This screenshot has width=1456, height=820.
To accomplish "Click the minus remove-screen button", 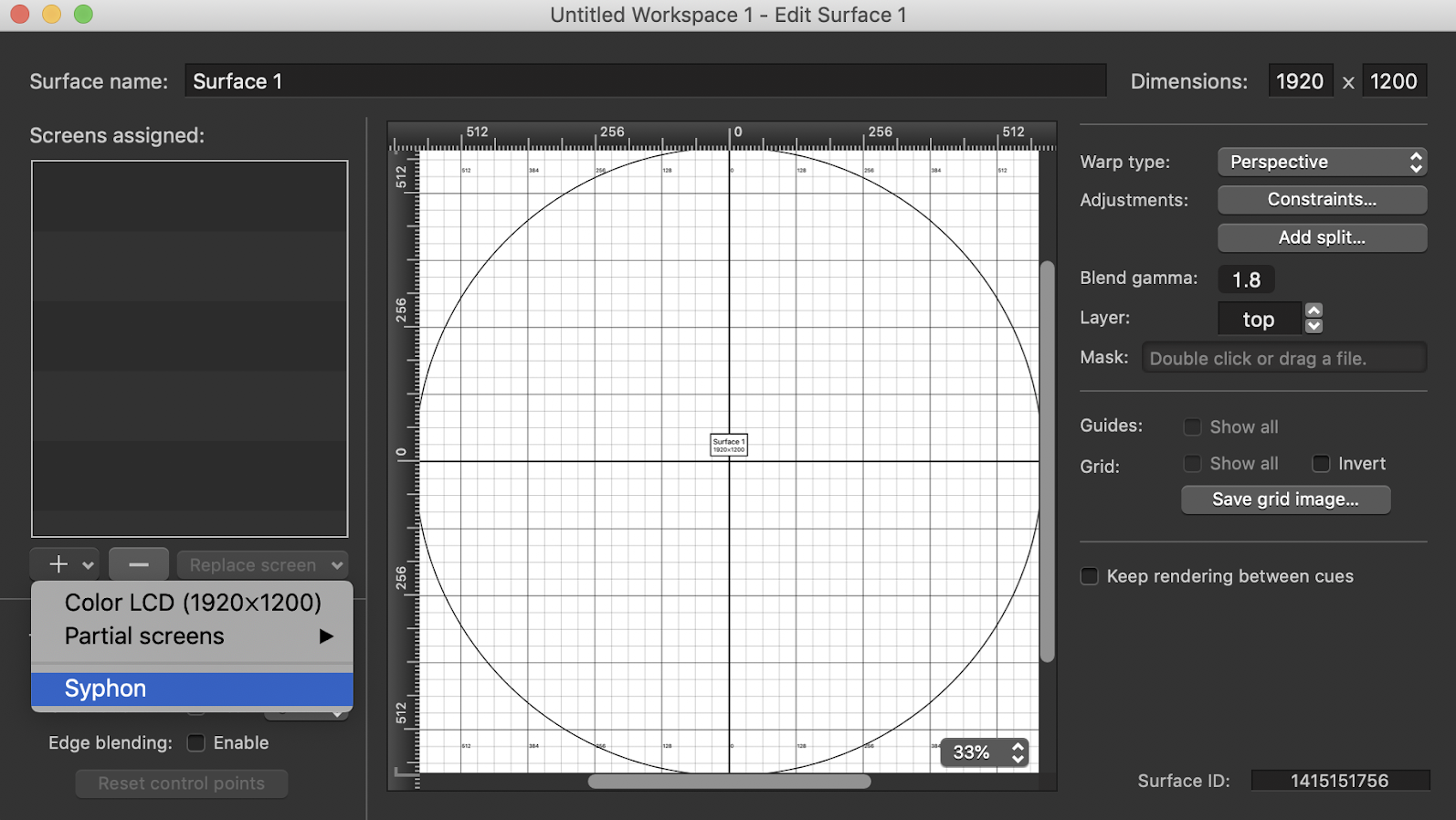I will 139,564.
